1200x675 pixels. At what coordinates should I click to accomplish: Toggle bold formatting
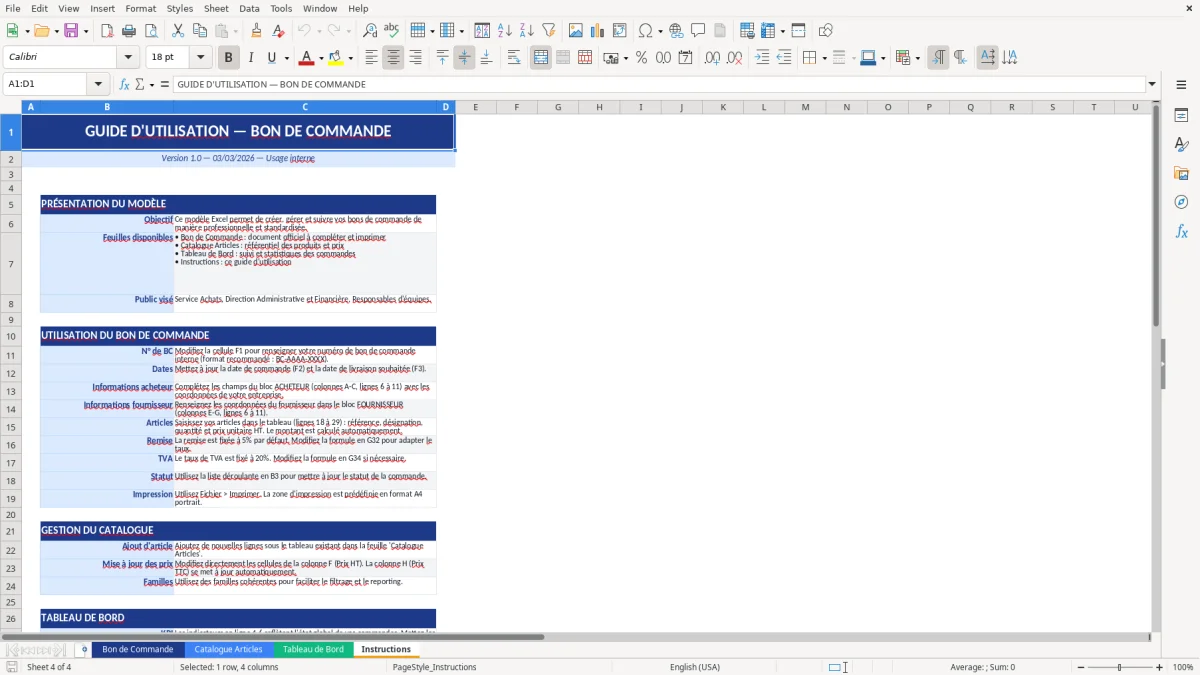click(x=228, y=57)
